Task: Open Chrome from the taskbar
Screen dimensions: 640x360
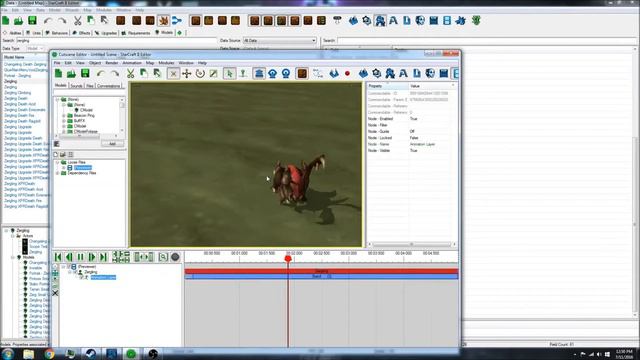Action: point(49,354)
